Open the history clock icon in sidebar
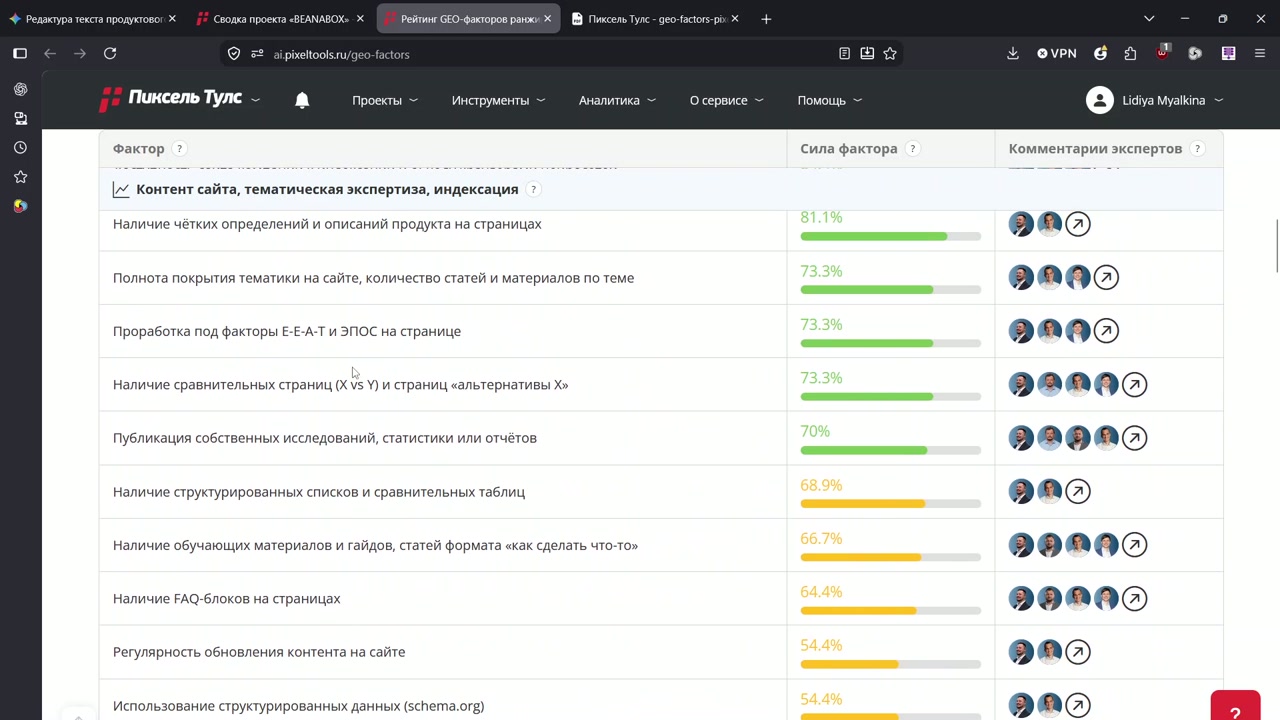Screen dimensions: 1280x720 20,147
